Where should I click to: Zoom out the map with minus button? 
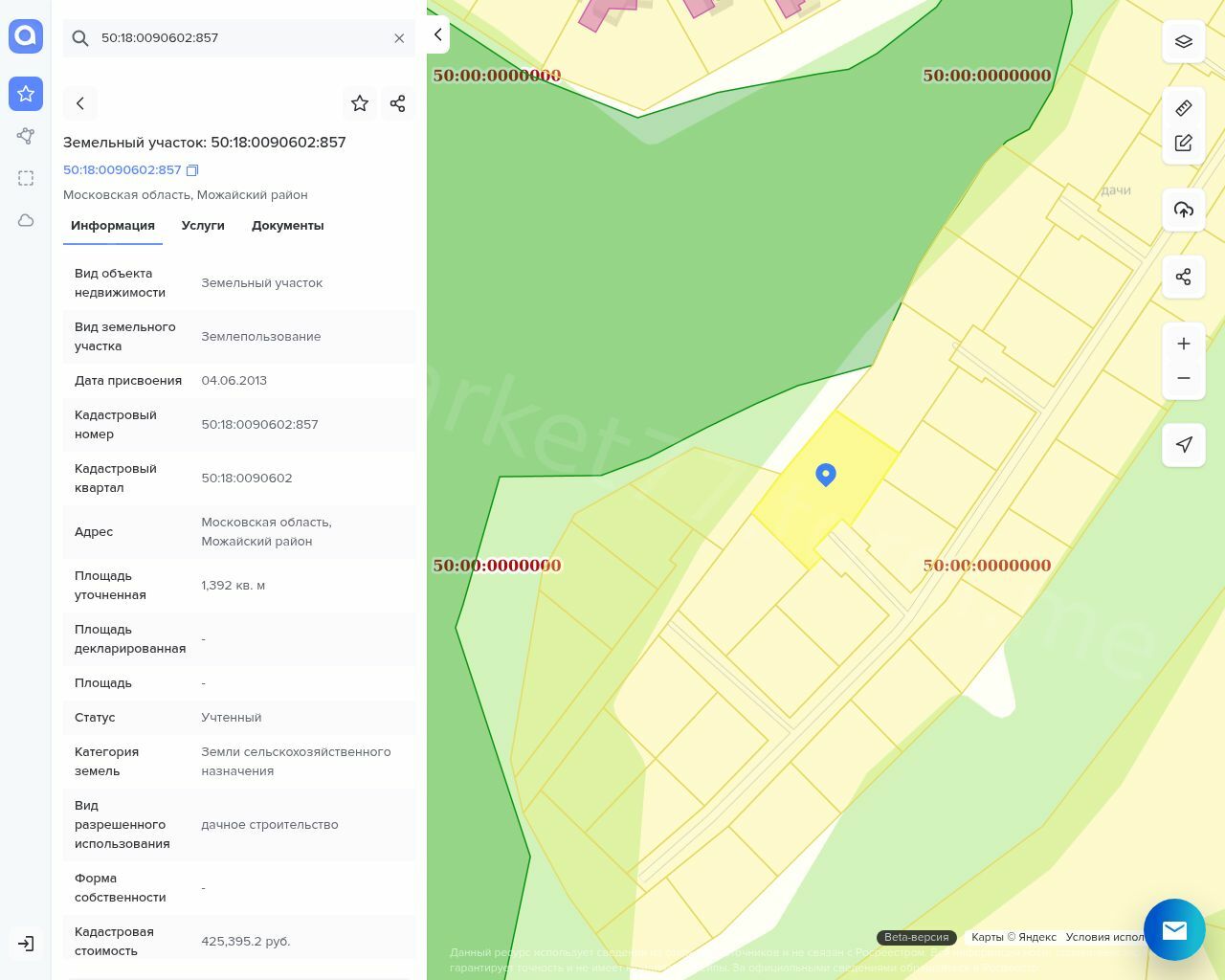1183,378
